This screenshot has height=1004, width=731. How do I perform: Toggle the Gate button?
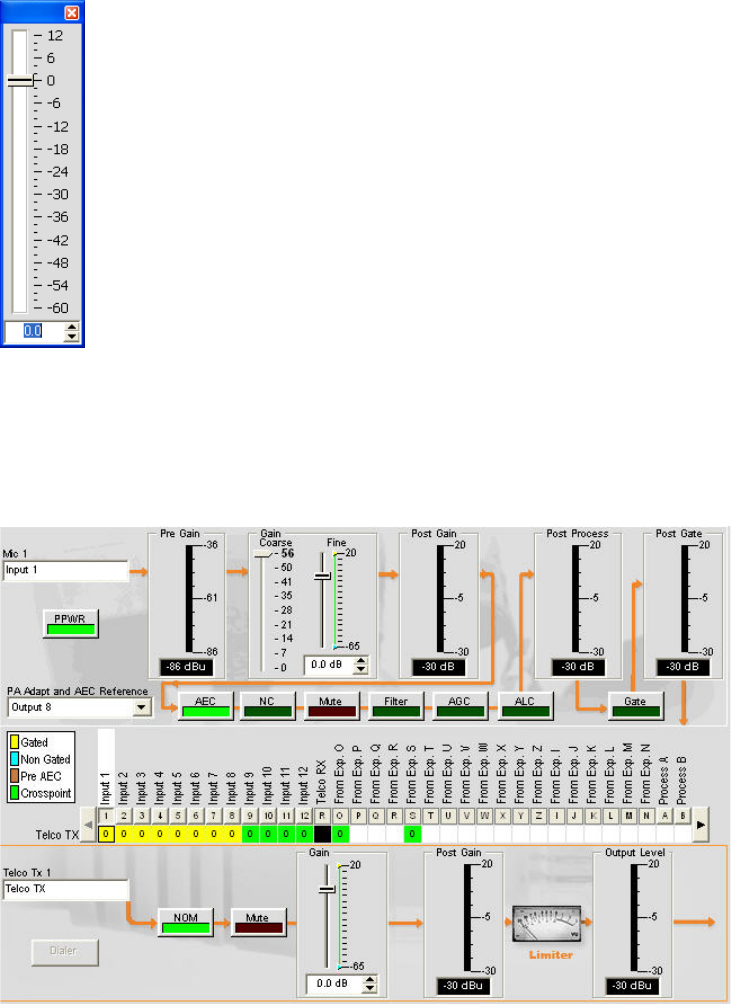pos(635,705)
